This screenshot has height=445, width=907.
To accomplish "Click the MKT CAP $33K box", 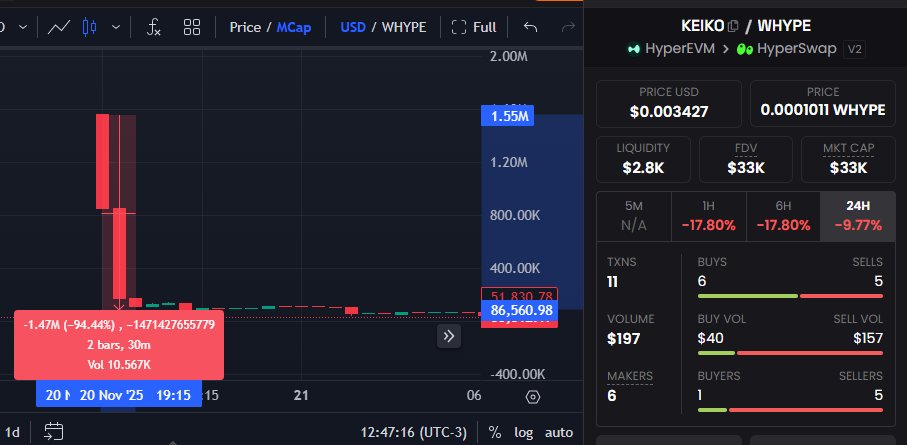I will 848,159.
